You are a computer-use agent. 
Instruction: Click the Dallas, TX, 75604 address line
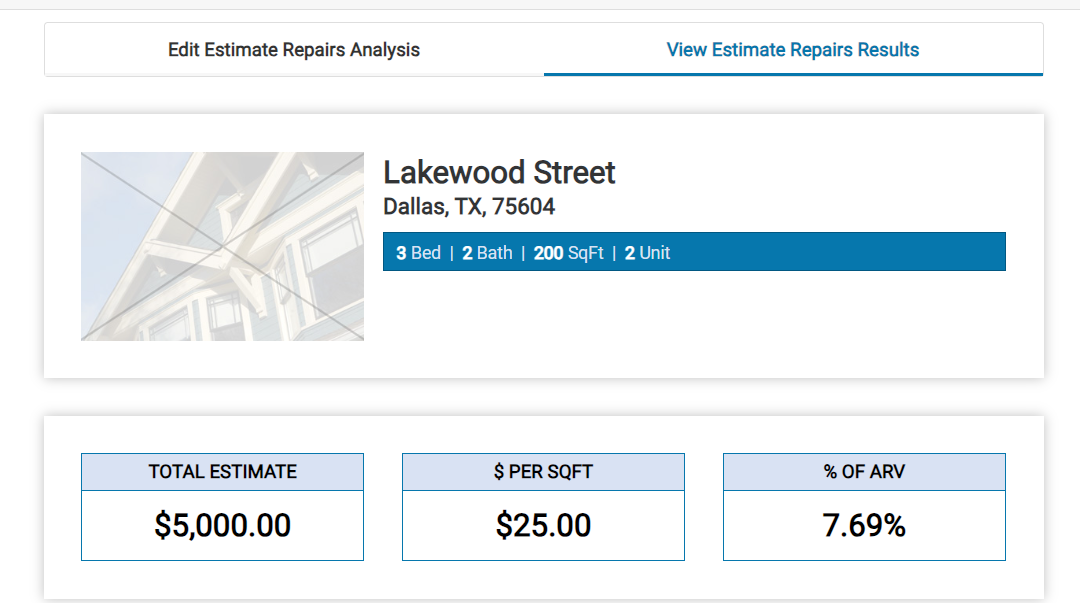[469, 207]
